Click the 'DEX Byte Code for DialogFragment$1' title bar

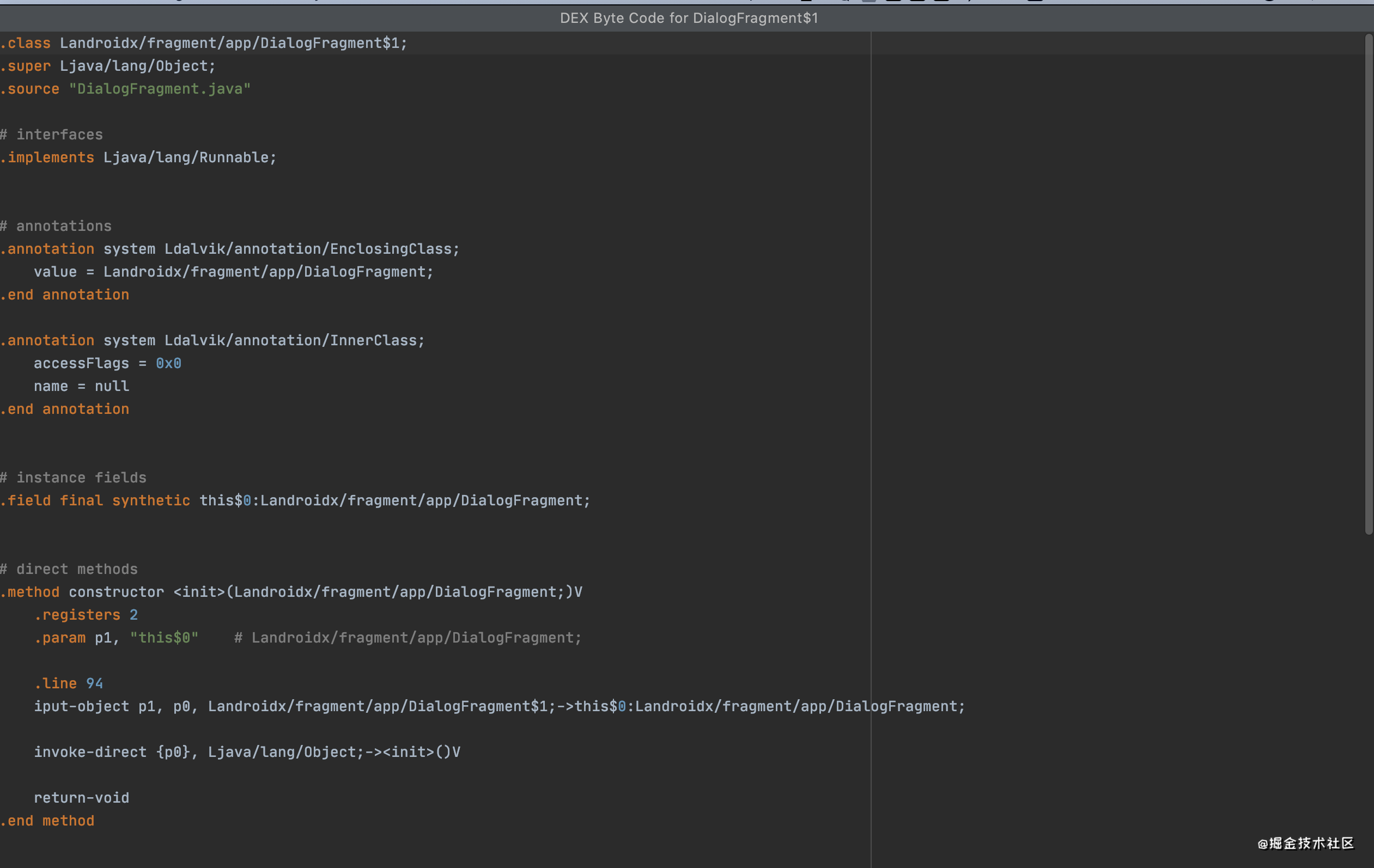tap(688, 19)
